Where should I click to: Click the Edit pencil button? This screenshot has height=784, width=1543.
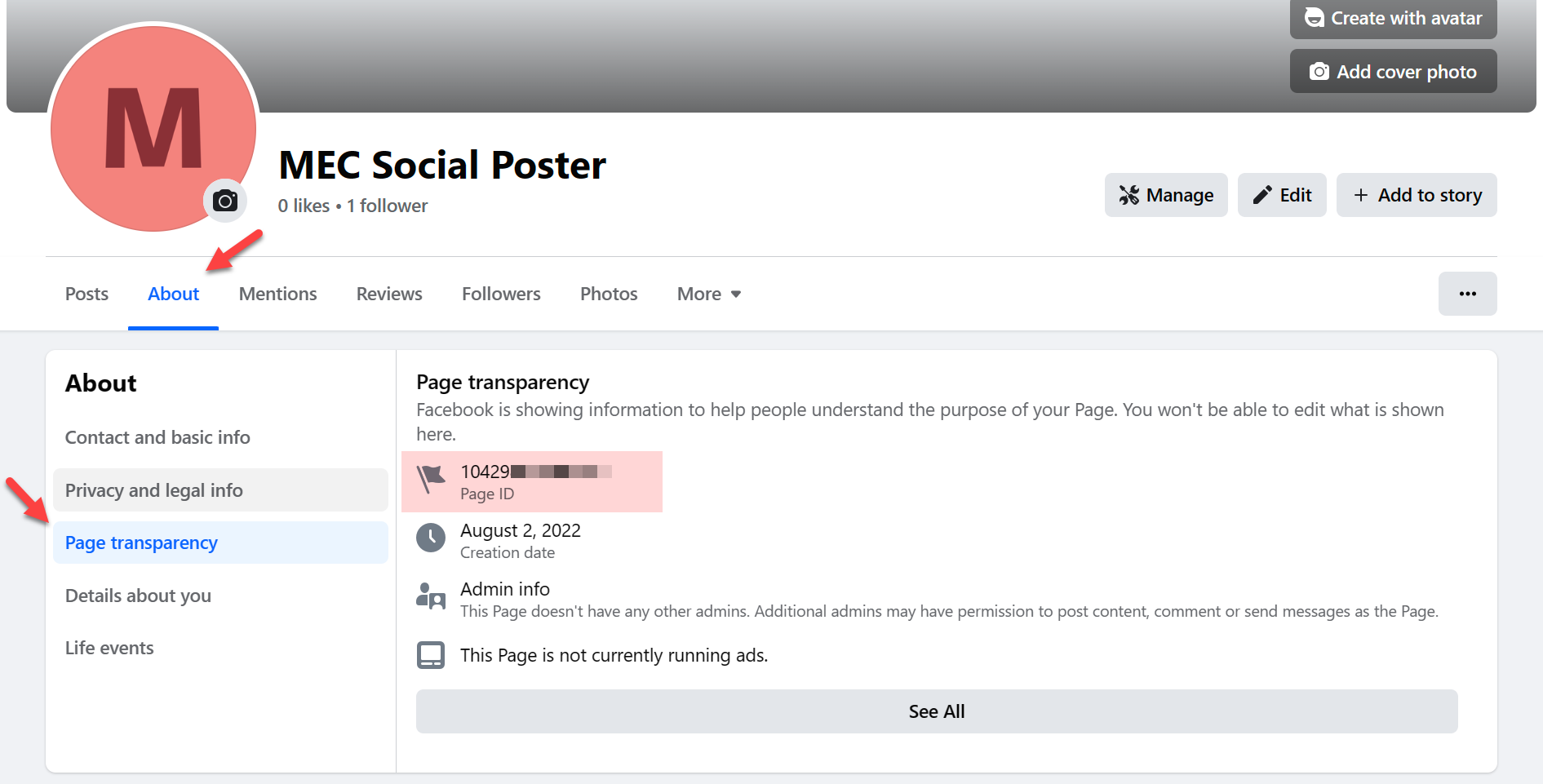pos(1282,195)
